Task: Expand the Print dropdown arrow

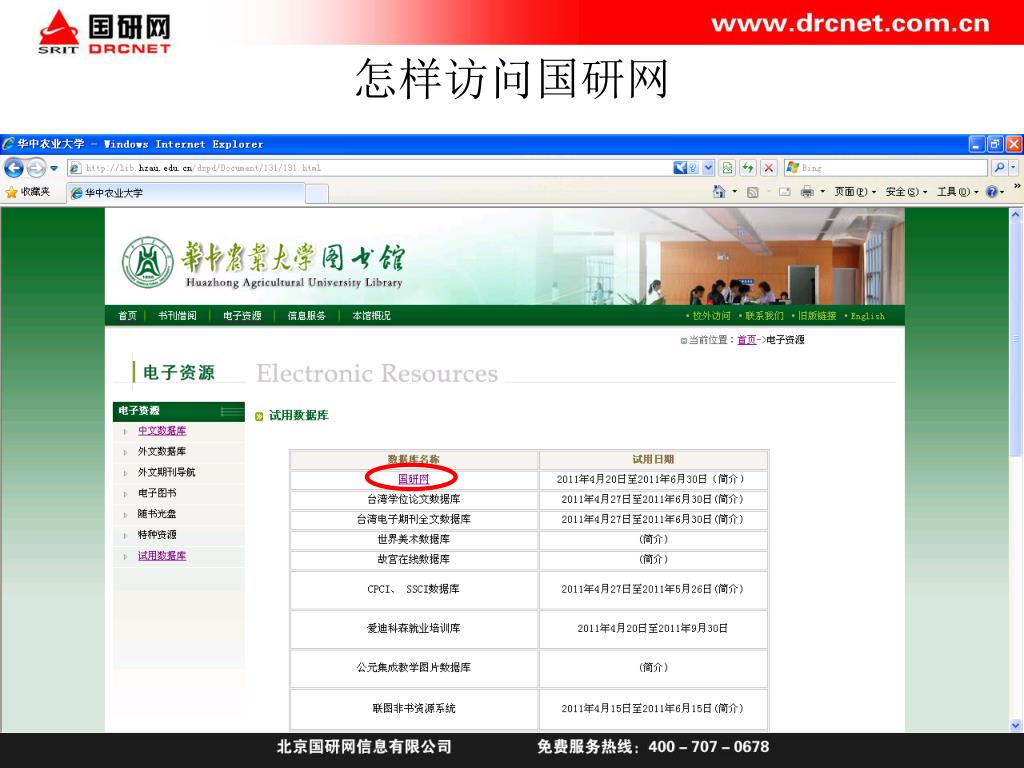Action: tap(822, 192)
